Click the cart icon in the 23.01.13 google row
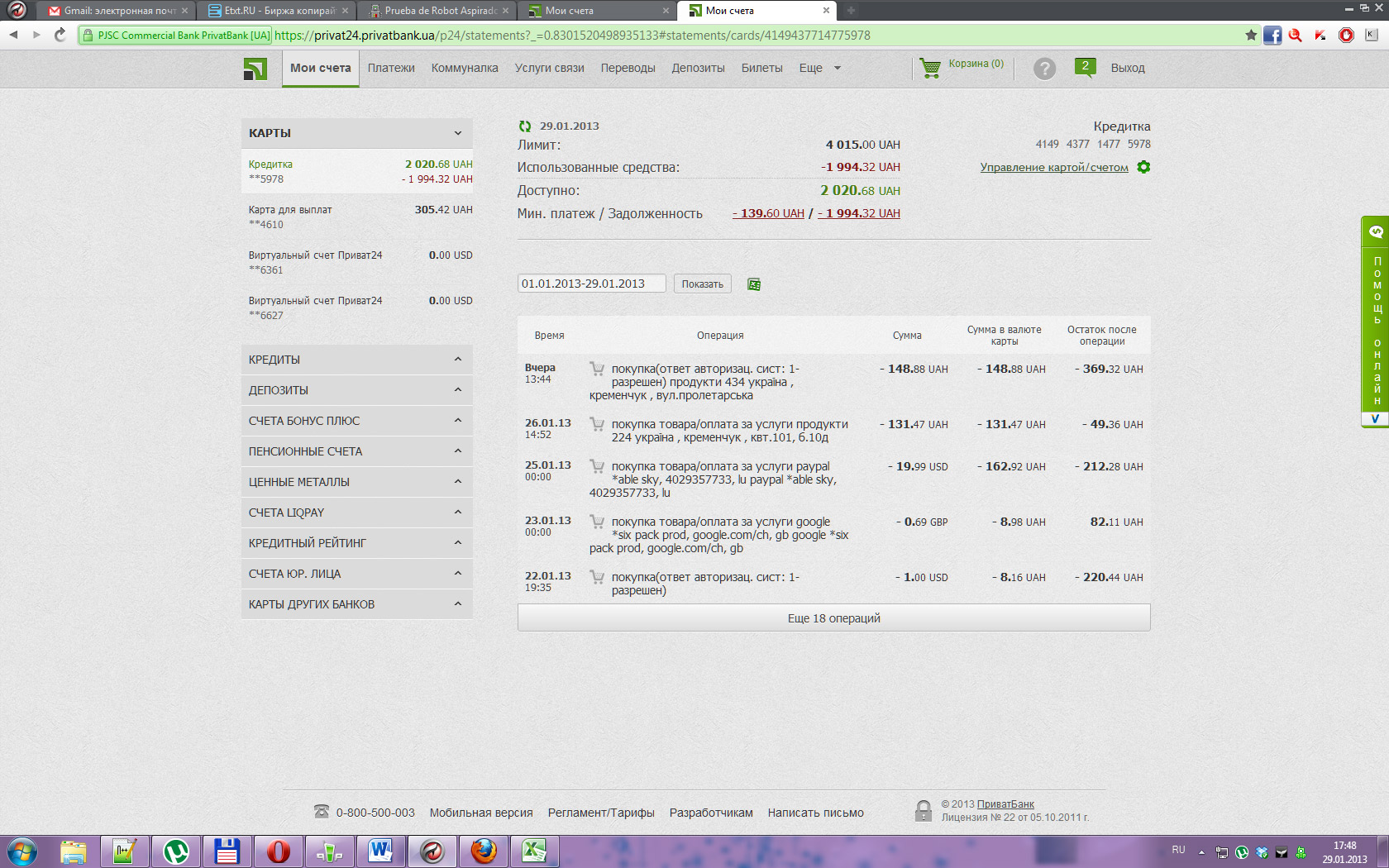 tap(597, 522)
